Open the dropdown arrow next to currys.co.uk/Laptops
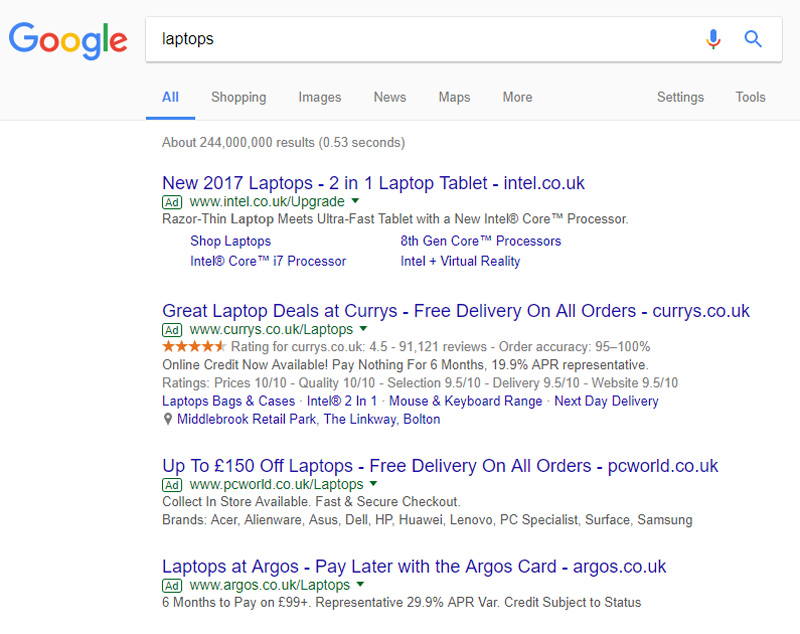 click(363, 329)
